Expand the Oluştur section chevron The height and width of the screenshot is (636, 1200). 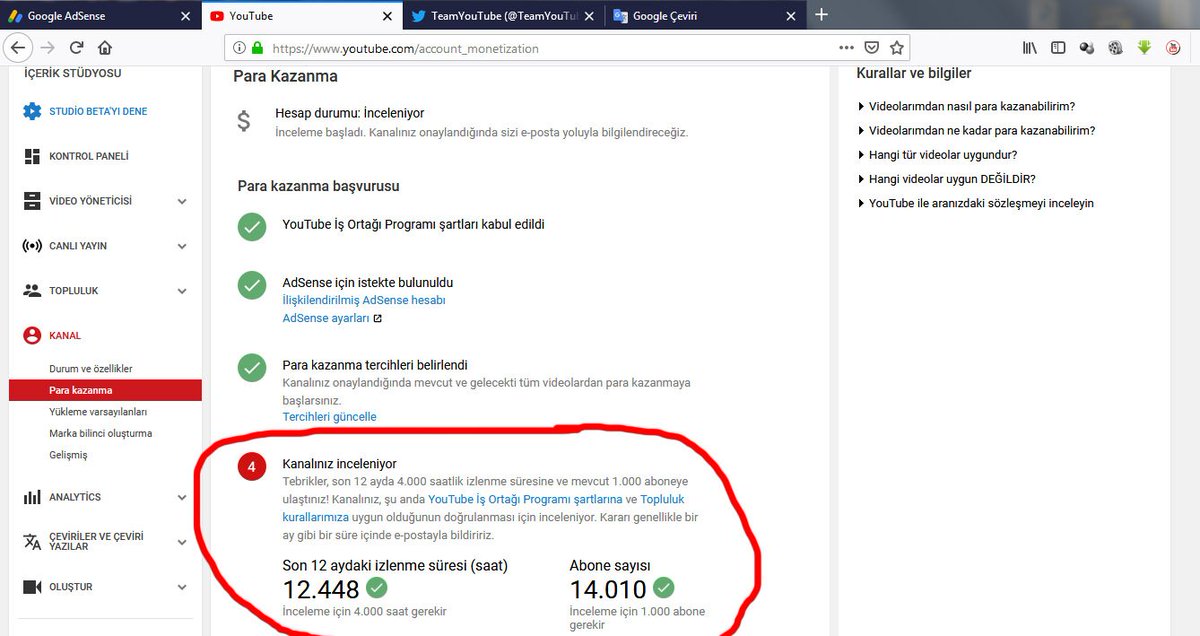click(x=182, y=587)
